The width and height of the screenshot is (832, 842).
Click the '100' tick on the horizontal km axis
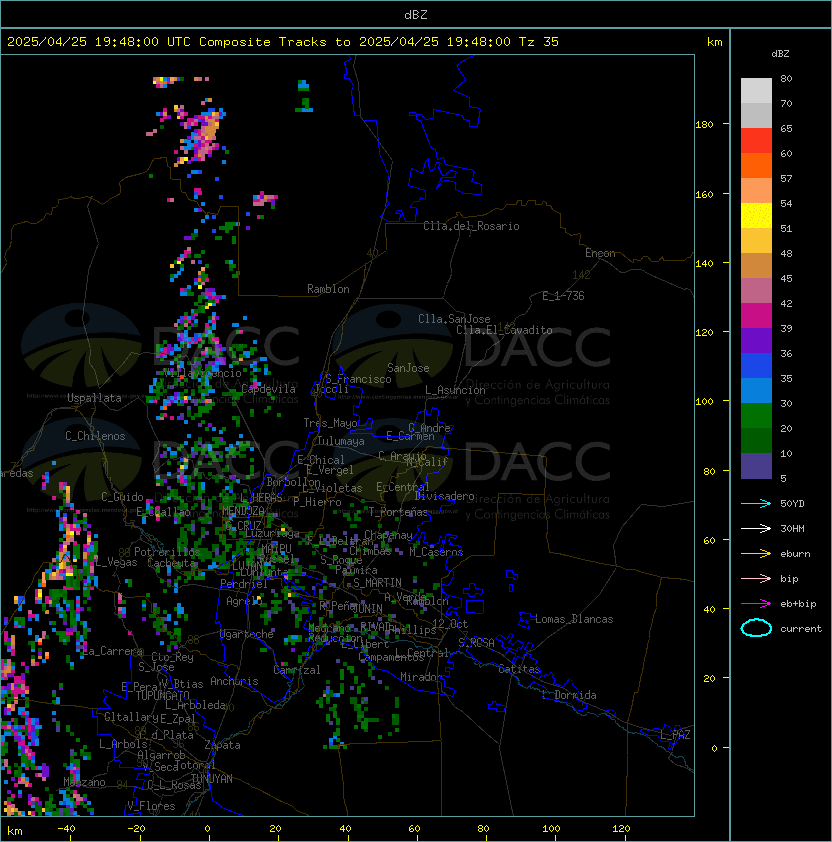(551, 829)
